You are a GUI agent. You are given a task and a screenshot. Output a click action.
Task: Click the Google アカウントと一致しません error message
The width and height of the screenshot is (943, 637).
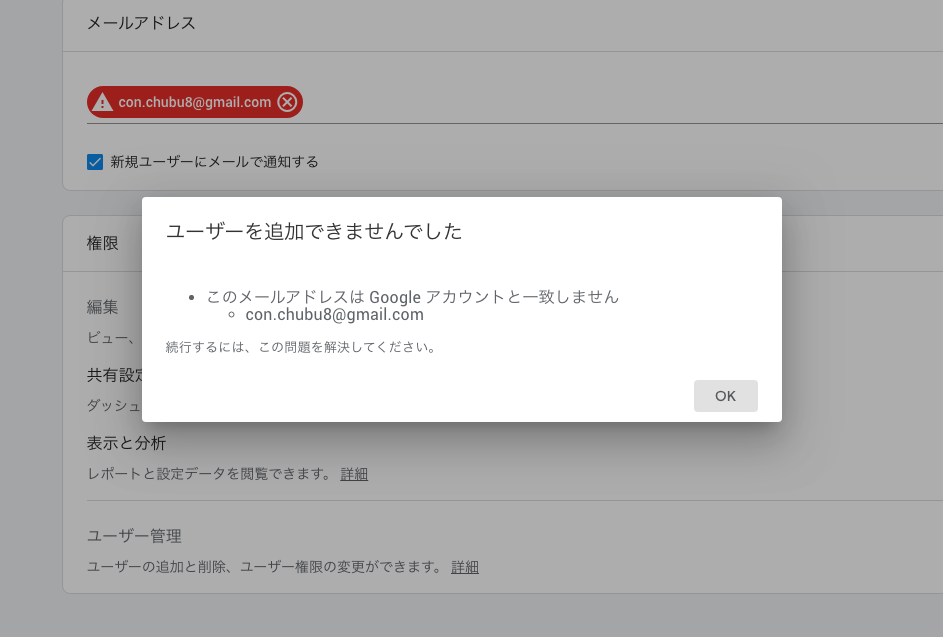coord(412,297)
